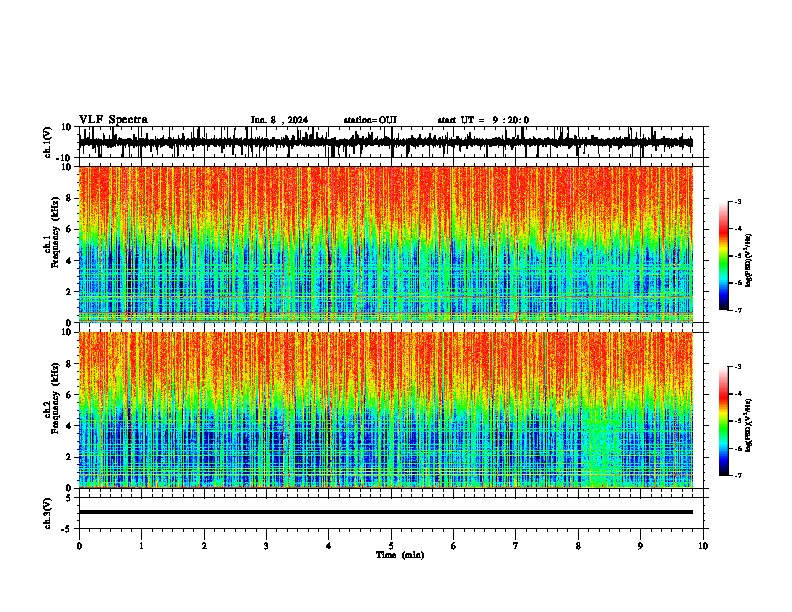Click the "-3" label on ch.1 color bar
This screenshot has width=792, height=612.
point(737,201)
